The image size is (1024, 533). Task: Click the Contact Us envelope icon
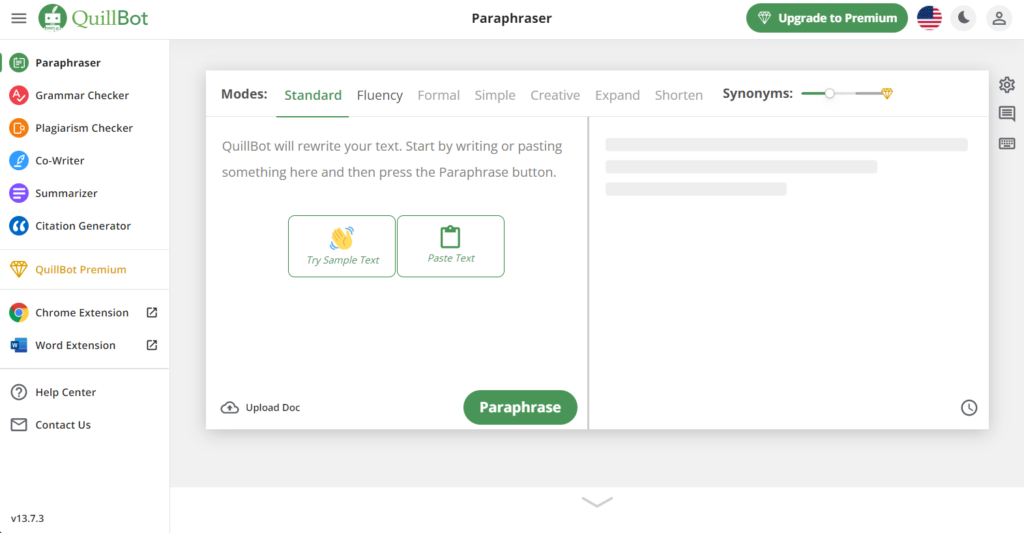[19, 425]
